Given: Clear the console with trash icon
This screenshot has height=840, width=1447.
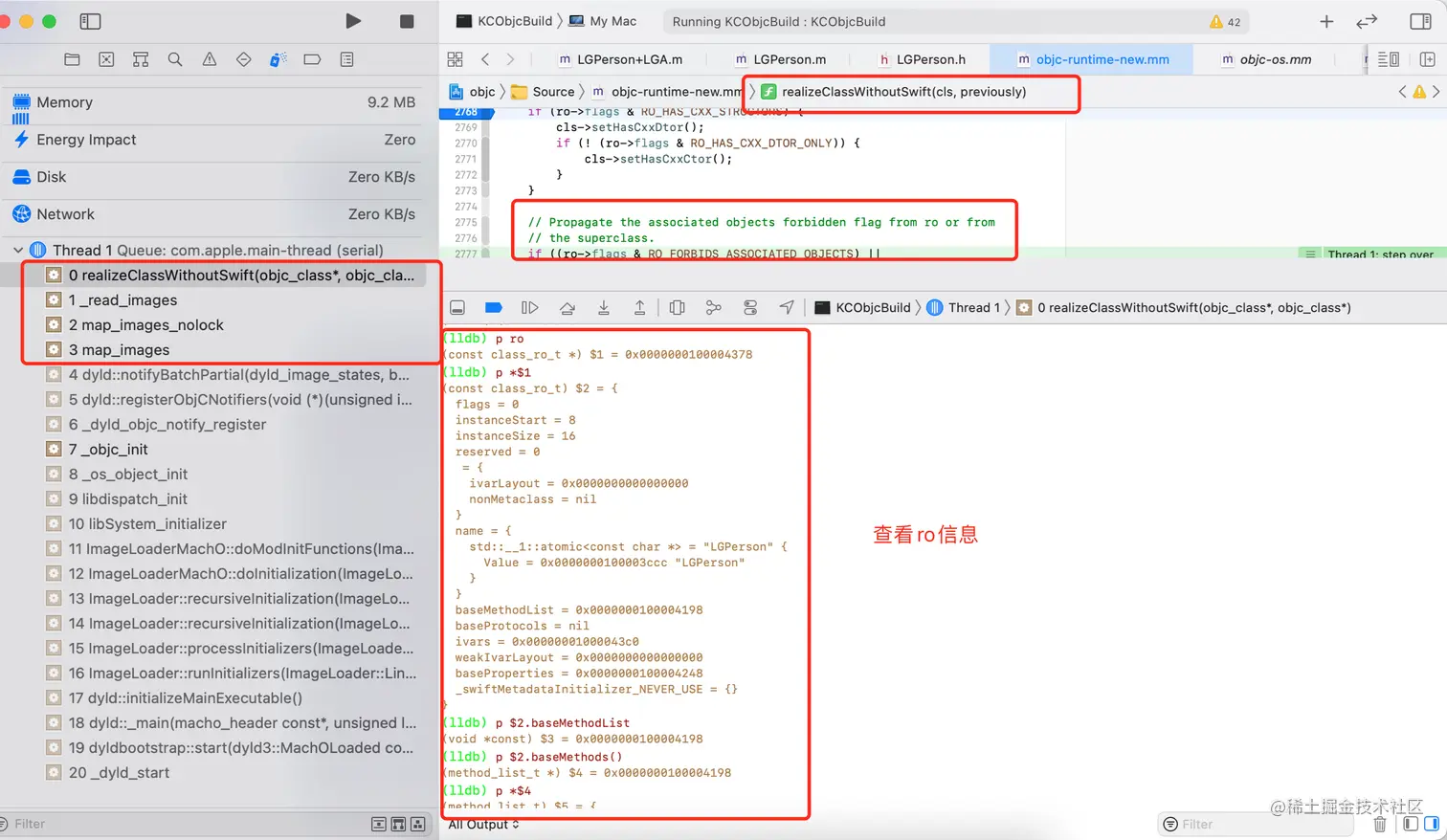Looking at the screenshot, I should [x=1380, y=824].
